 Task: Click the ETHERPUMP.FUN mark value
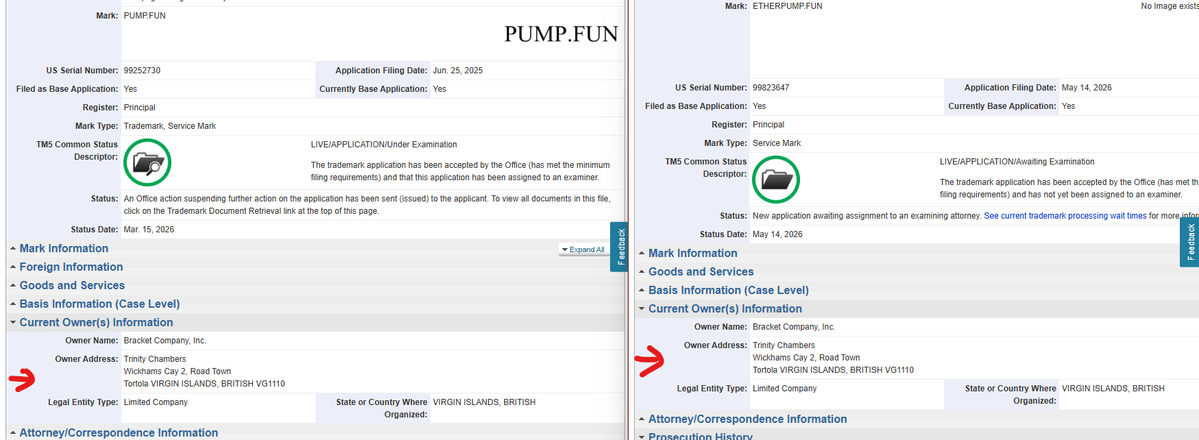tap(788, 6)
